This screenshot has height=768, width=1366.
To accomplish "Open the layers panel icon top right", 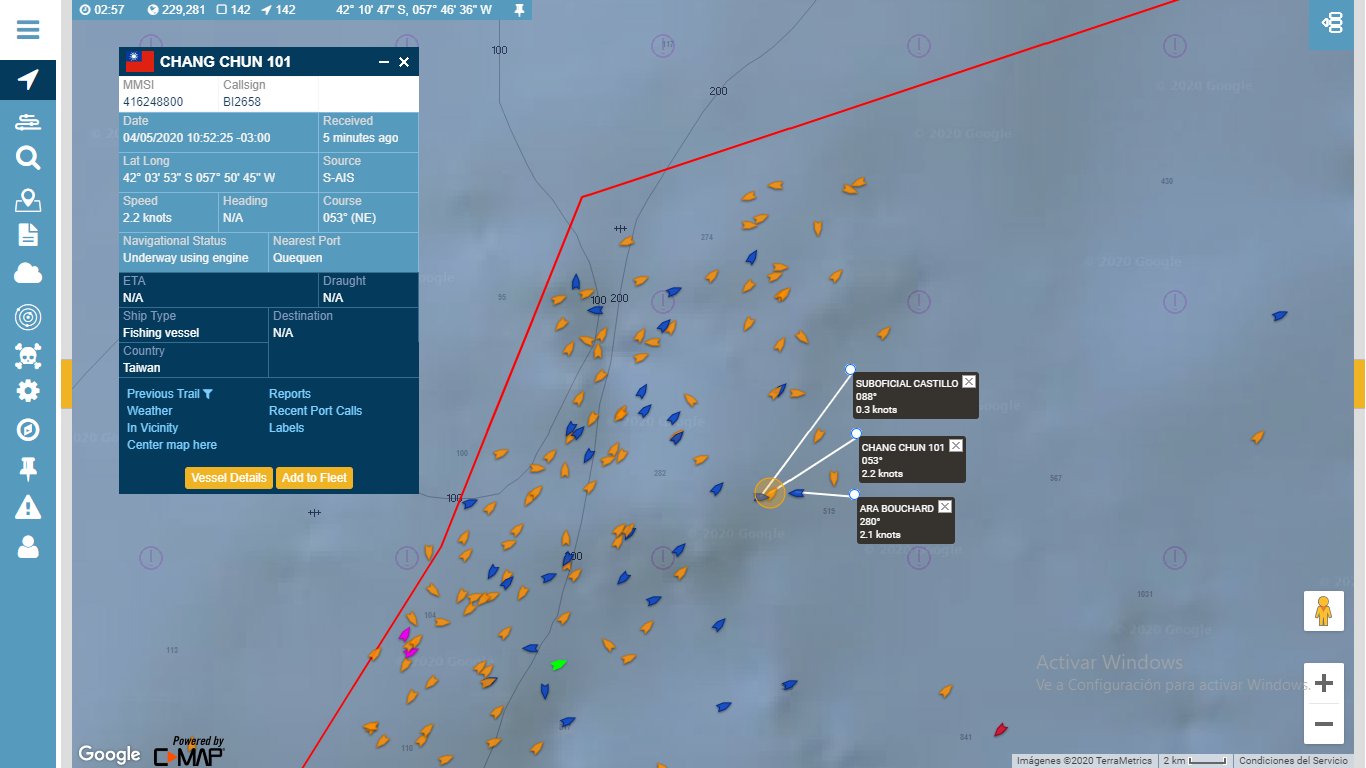I will pos(1333,22).
